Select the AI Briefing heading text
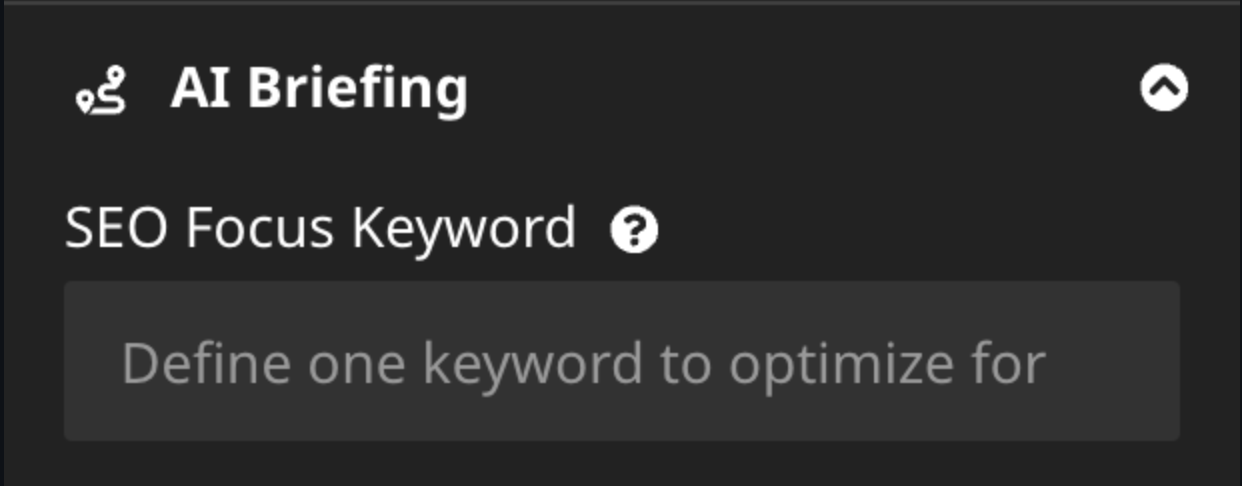This screenshot has width=1242, height=486. pos(318,89)
